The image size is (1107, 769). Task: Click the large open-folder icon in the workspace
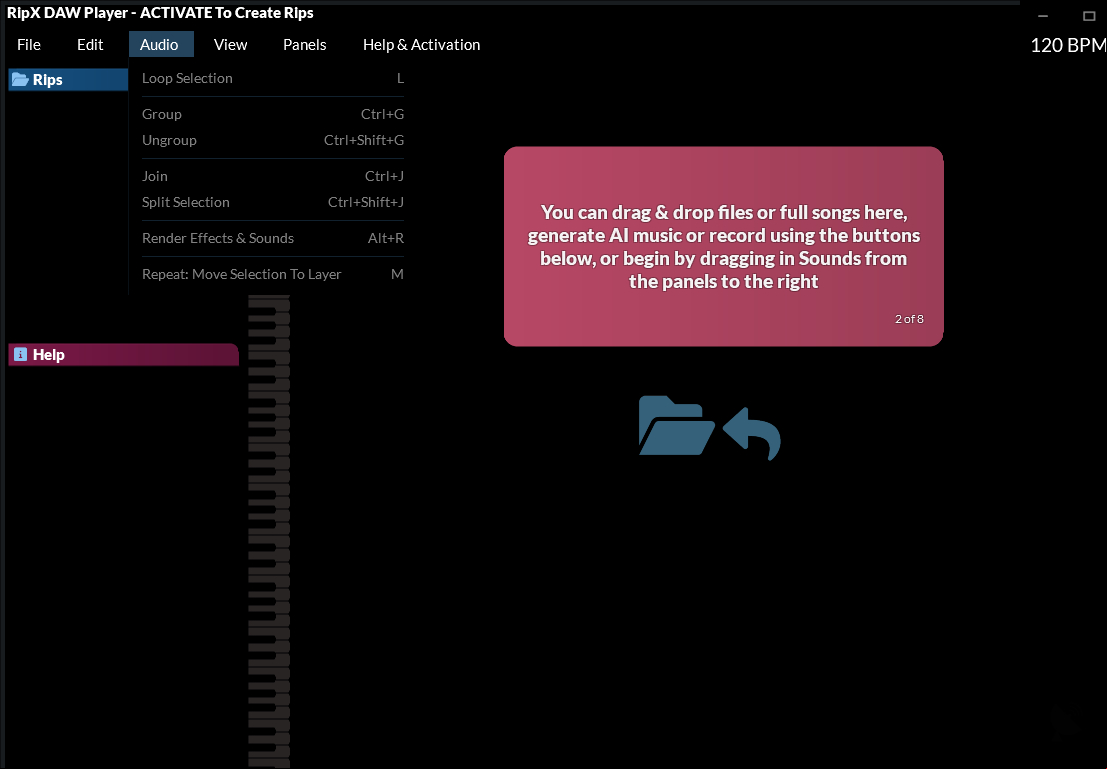[x=676, y=425]
